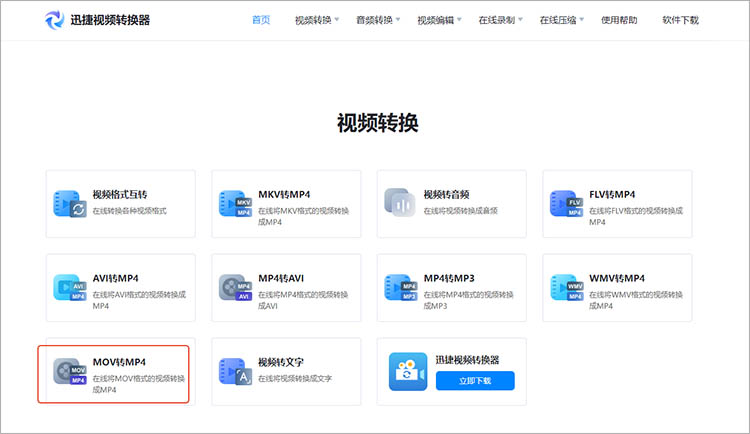This screenshot has width=750, height=434.
Task: Click the 迅捷视频转换器 download card title
Action: tap(467, 360)
